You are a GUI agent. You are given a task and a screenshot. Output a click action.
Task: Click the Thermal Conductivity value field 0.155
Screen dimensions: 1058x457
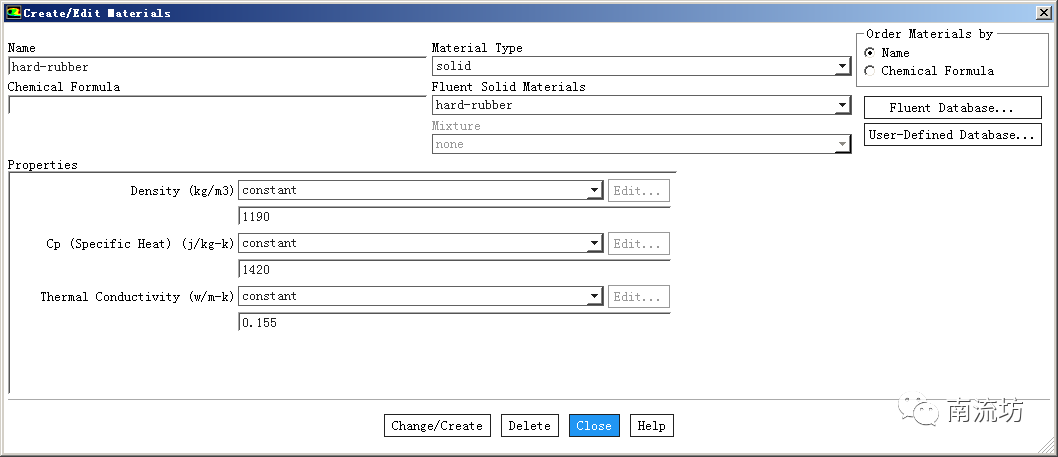point(454,323)
